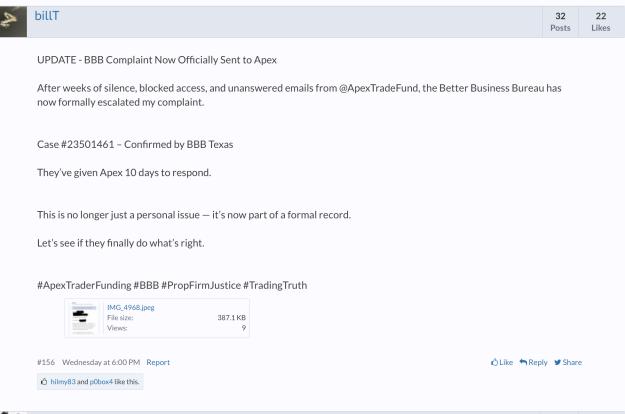Viewport: 625px width, 414px height.
Task: Open the #156 post permalink
Action: (46, 362)
